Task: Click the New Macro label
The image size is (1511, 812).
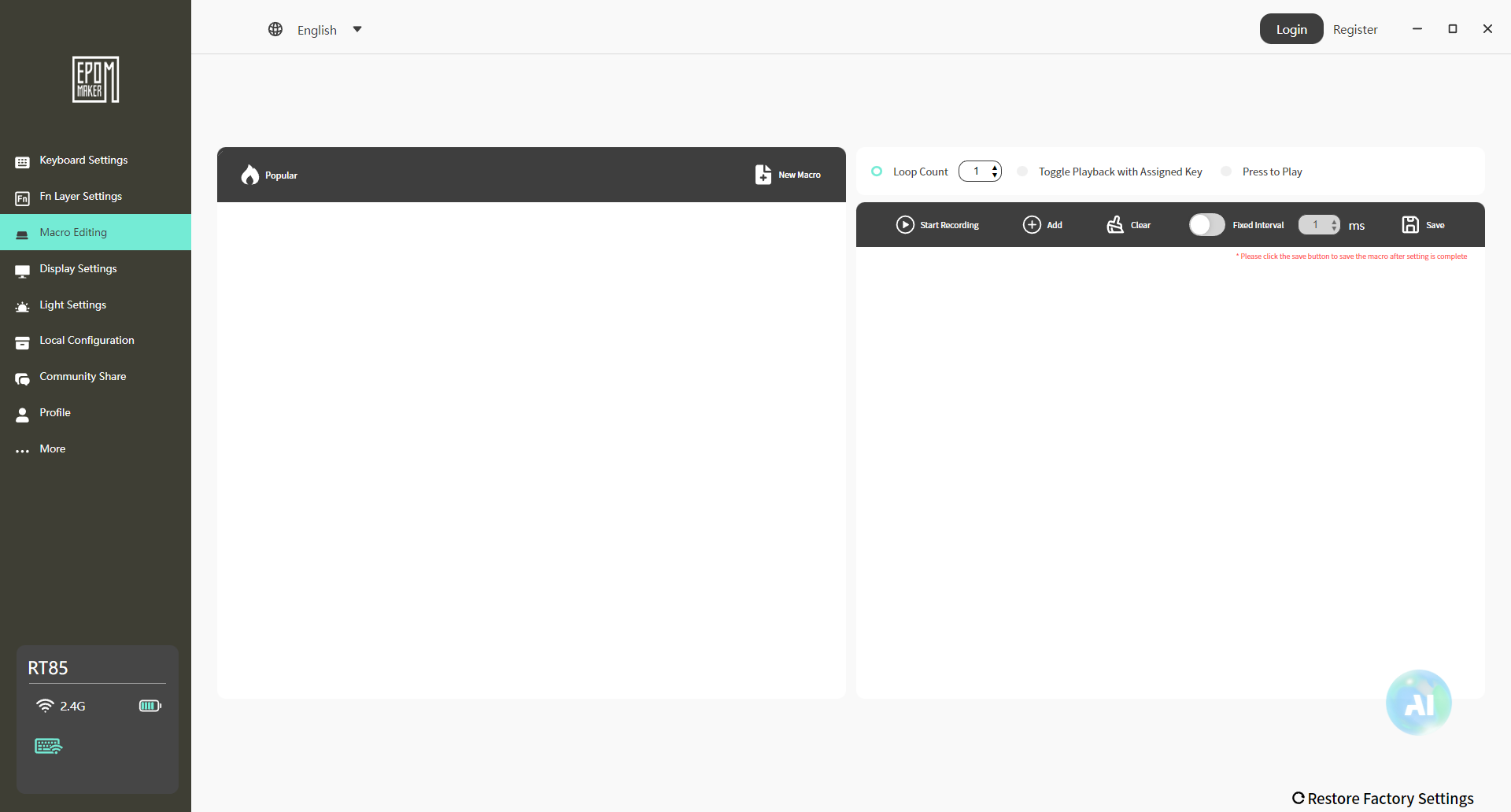Action: click(800, 175)
